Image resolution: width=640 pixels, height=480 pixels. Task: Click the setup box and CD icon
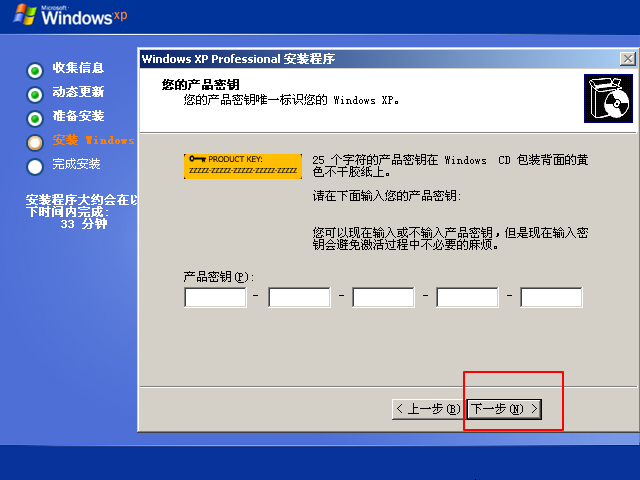pos(608,98)
